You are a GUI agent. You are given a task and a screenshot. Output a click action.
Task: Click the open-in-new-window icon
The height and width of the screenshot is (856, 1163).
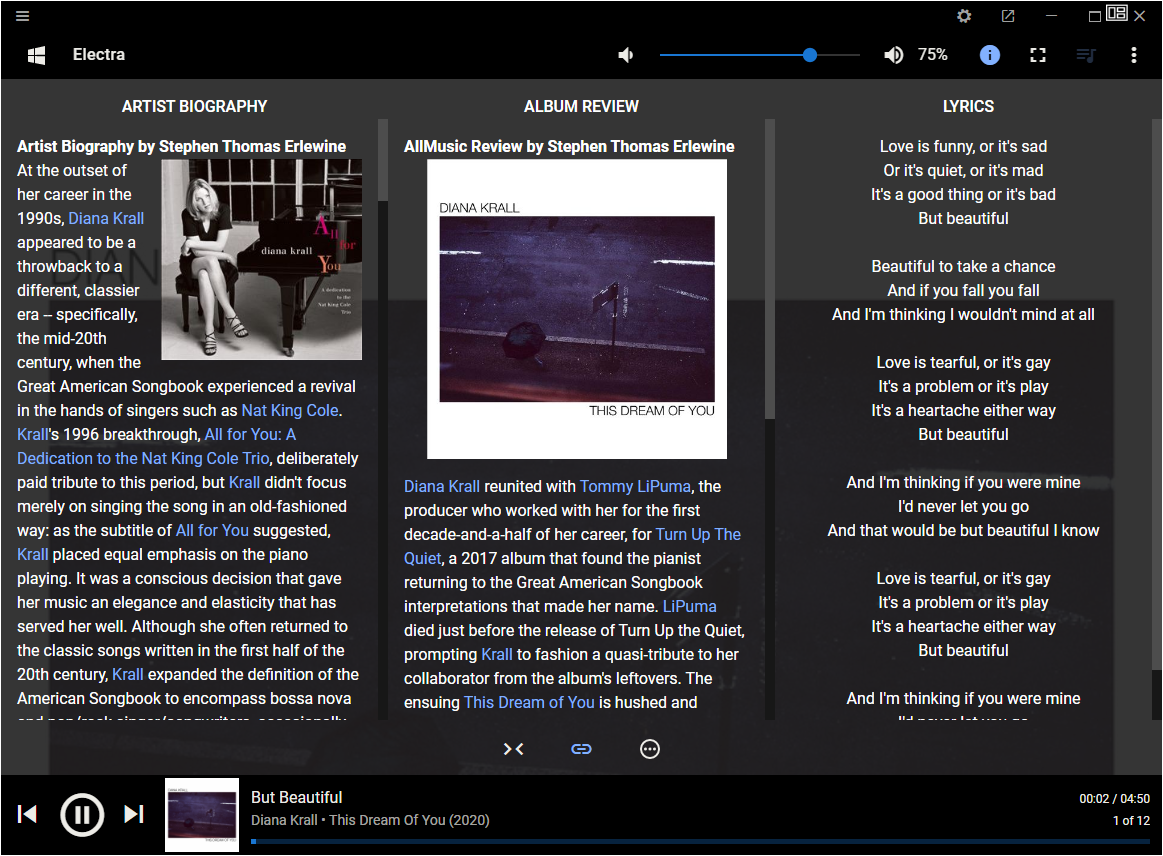click(1008, 16)
